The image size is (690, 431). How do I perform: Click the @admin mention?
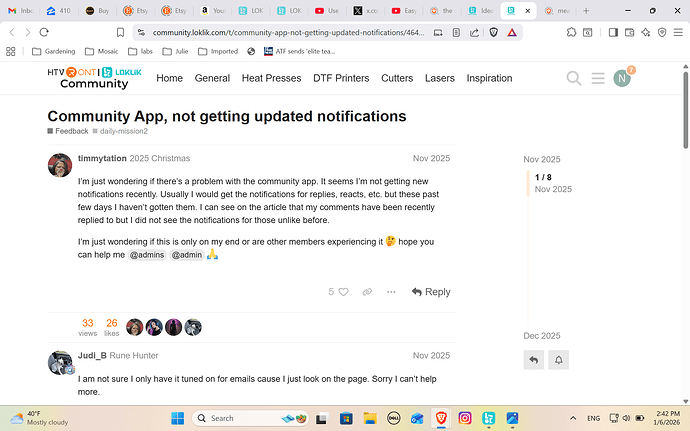(187, 255)
